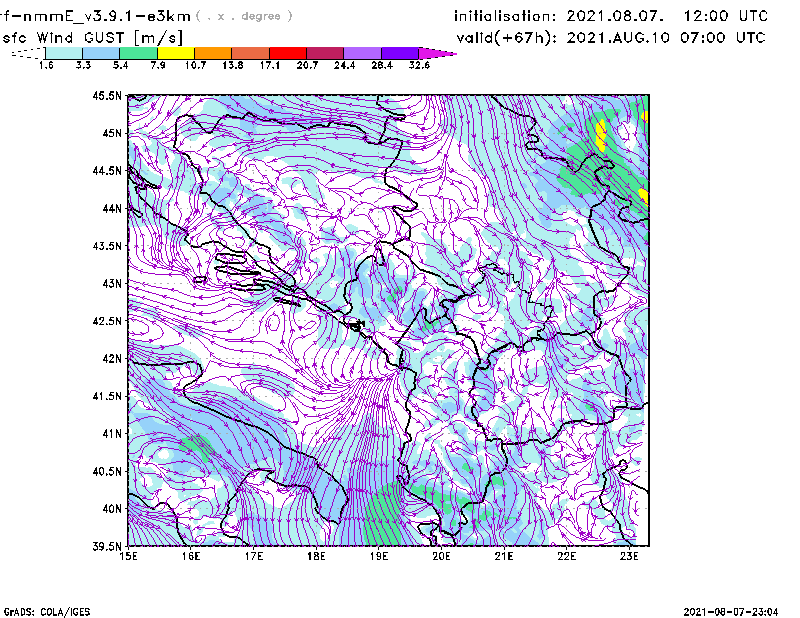800x618 pixels.
Task: Click the legend value '5.4'
Action: [120, 65]
